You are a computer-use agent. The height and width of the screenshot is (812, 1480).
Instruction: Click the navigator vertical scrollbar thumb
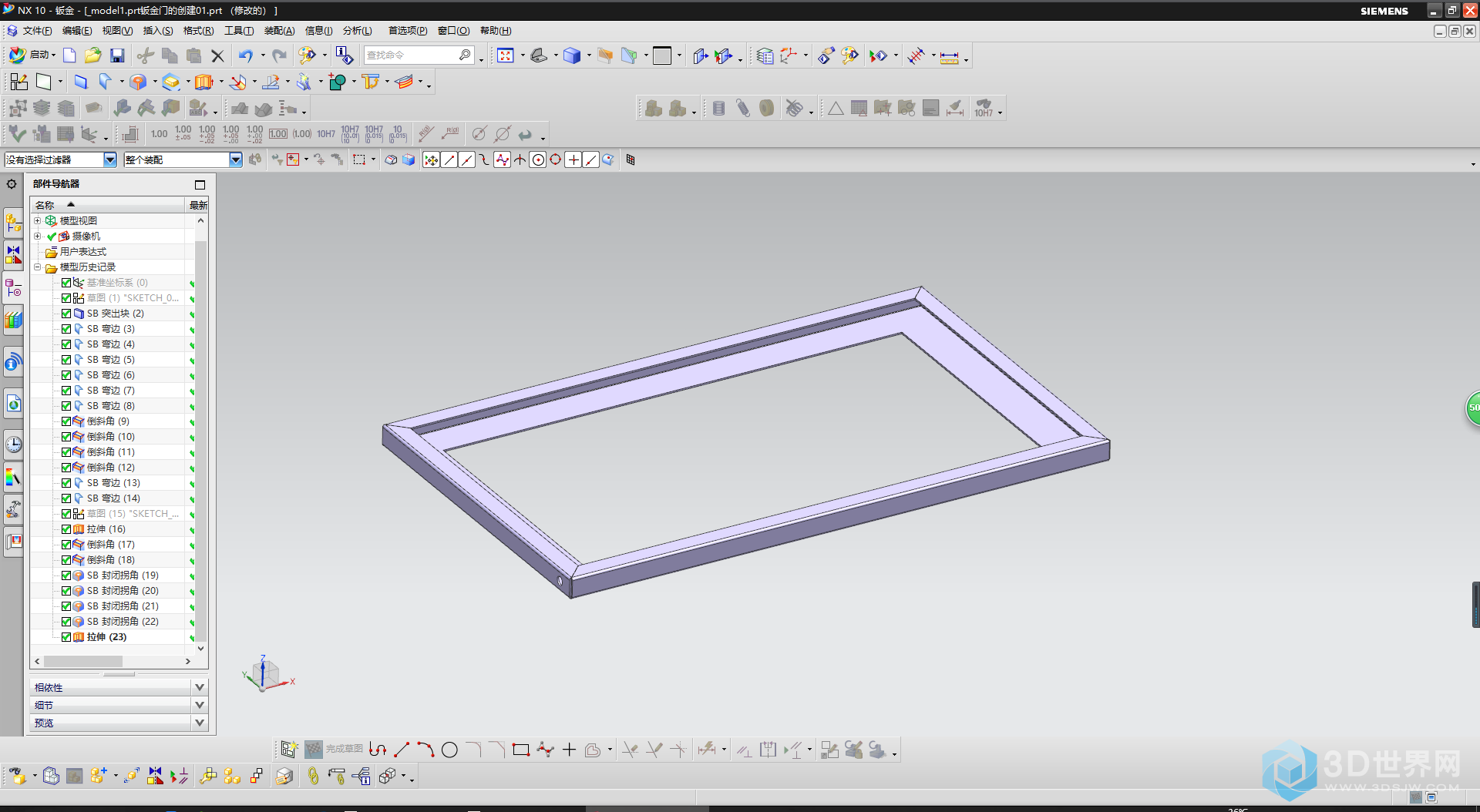[x=201, y=441]
